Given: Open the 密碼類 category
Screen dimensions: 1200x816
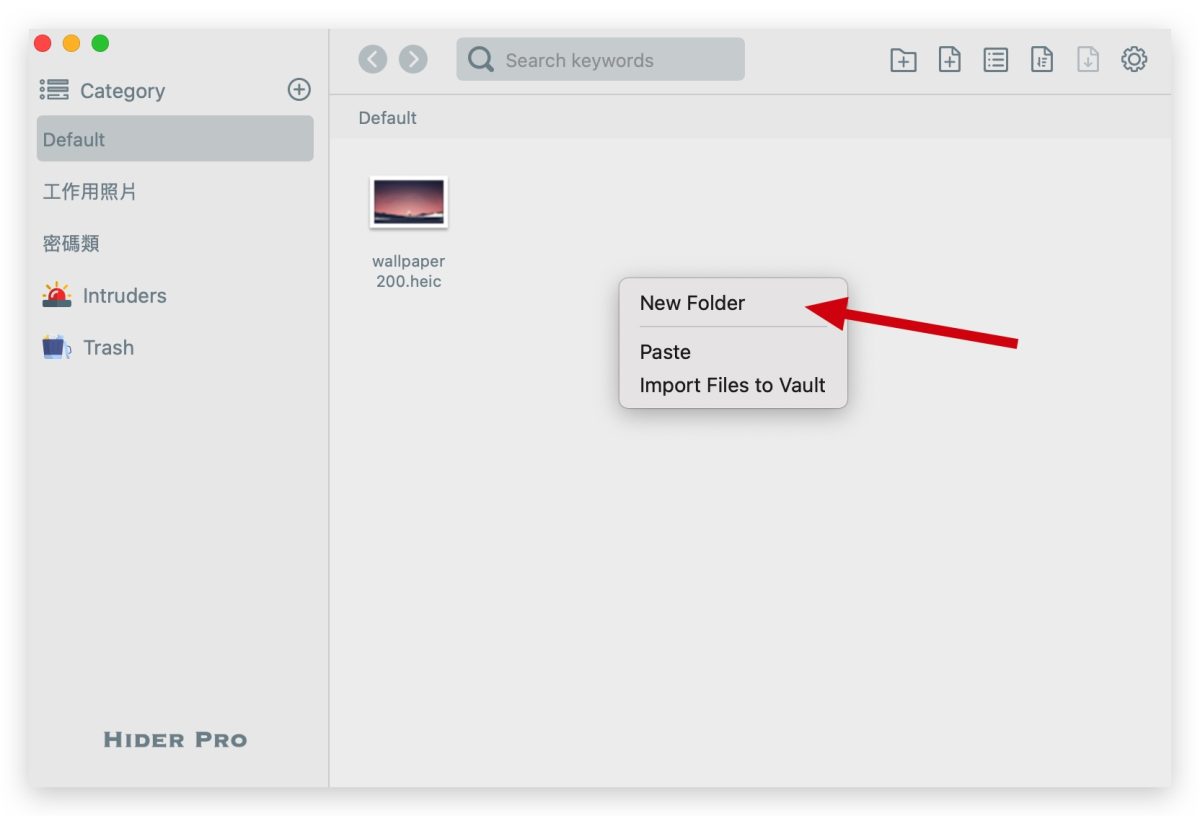Looking at the screenshot, I should tap(71, 244).
